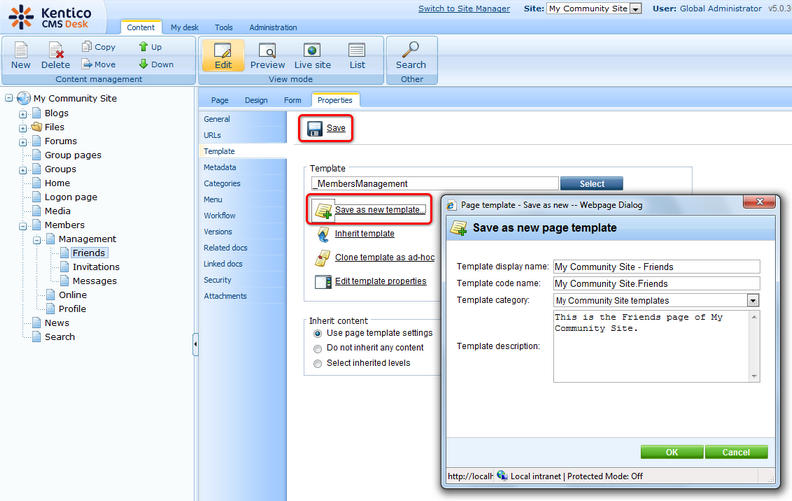This screenshot has height=501, width=792.
Task: Switch to List view mode
Action: click(357, 50)
